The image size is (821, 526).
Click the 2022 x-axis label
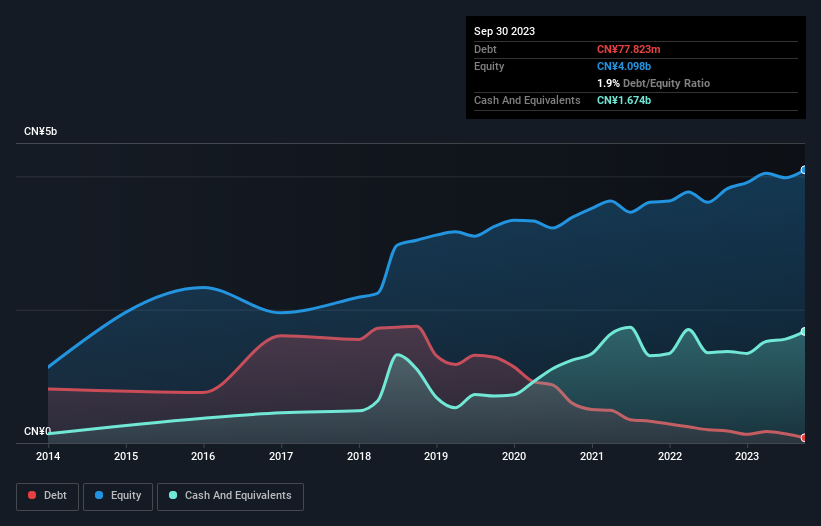coord(670,456)
